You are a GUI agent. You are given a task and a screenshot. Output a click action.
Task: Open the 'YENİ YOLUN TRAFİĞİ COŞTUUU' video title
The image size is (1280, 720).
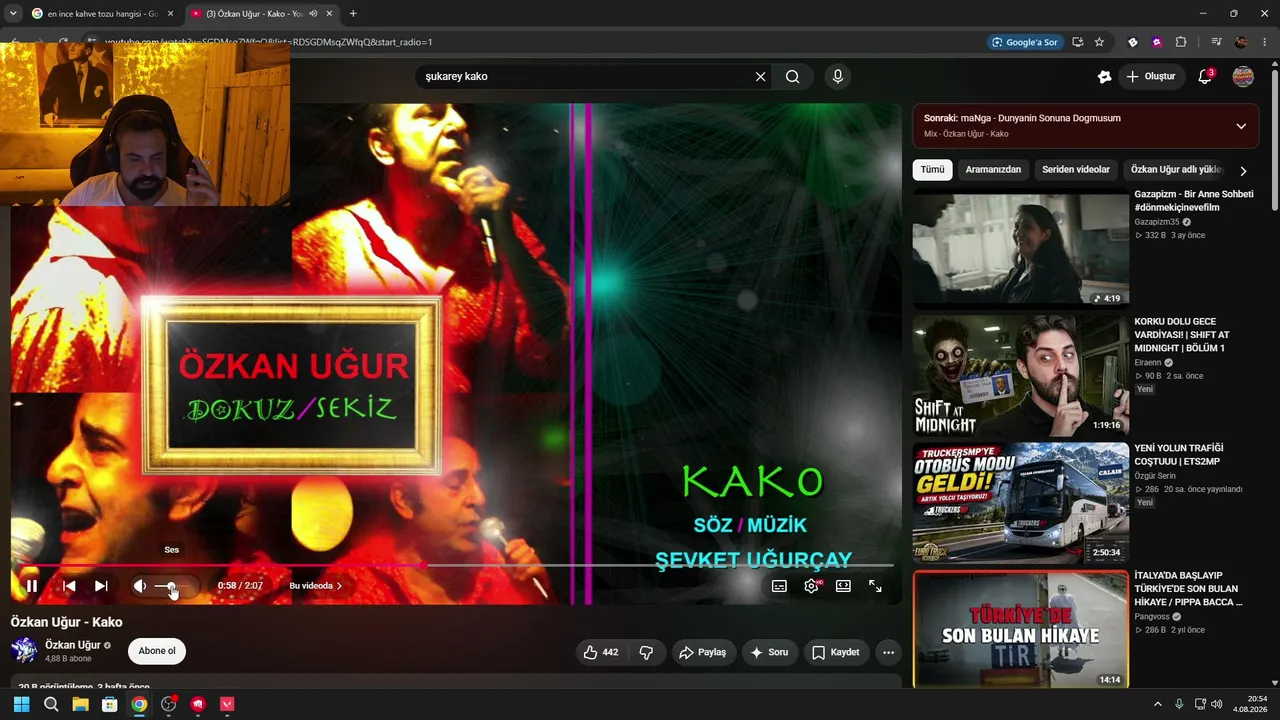tap(1179, 455)
